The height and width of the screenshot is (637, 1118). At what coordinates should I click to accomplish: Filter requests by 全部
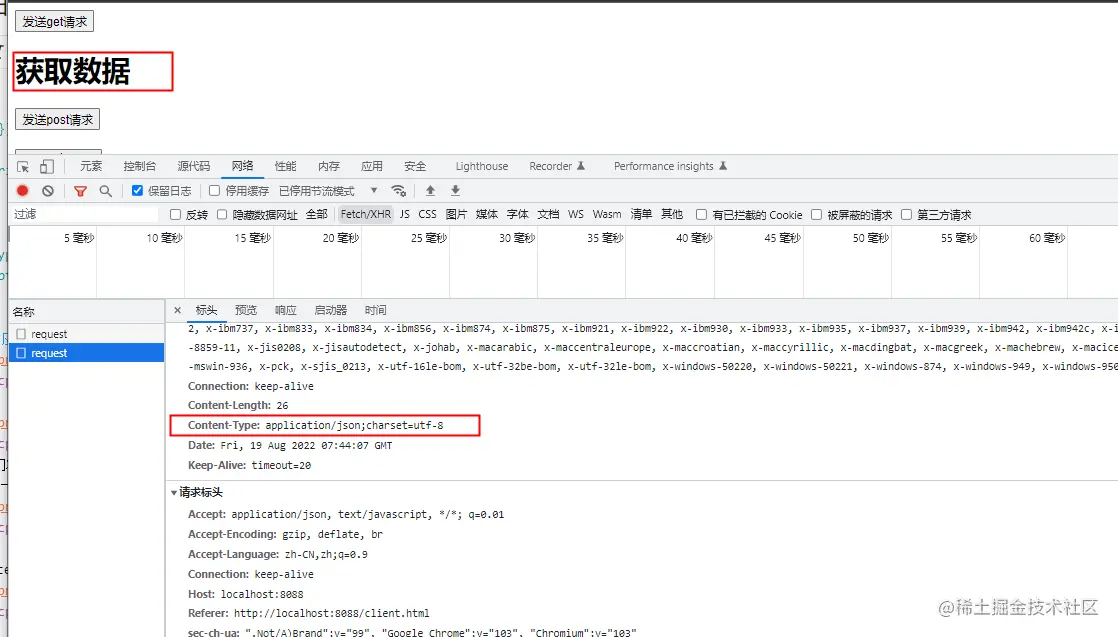317,215
